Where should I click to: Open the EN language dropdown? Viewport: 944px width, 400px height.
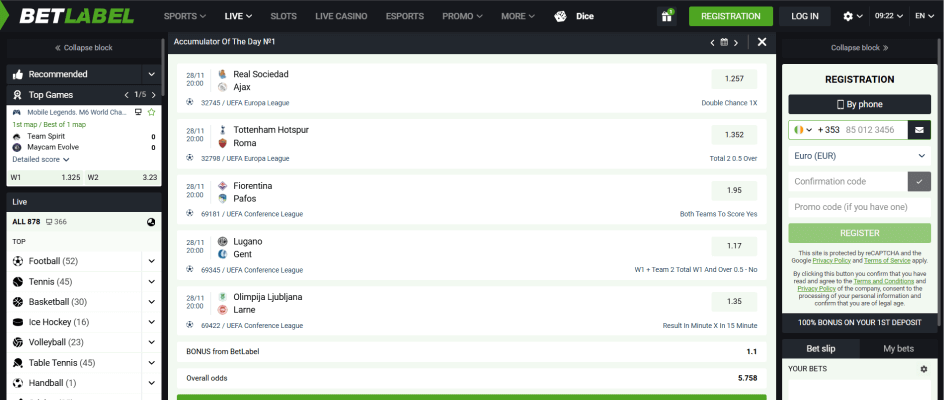(x=924, y=16)
